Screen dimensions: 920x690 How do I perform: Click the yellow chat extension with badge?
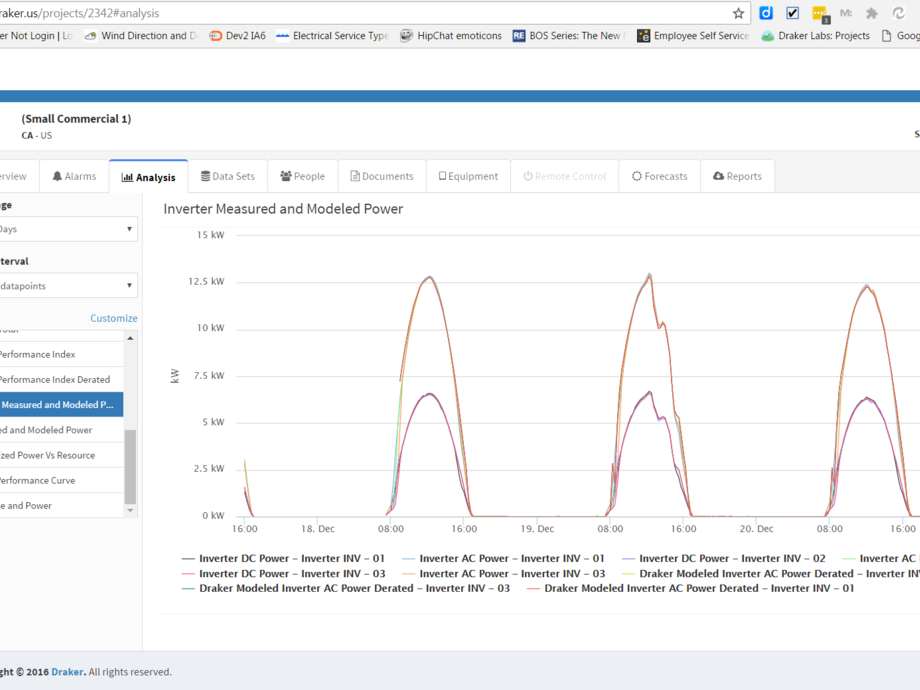tap(819, 13)
